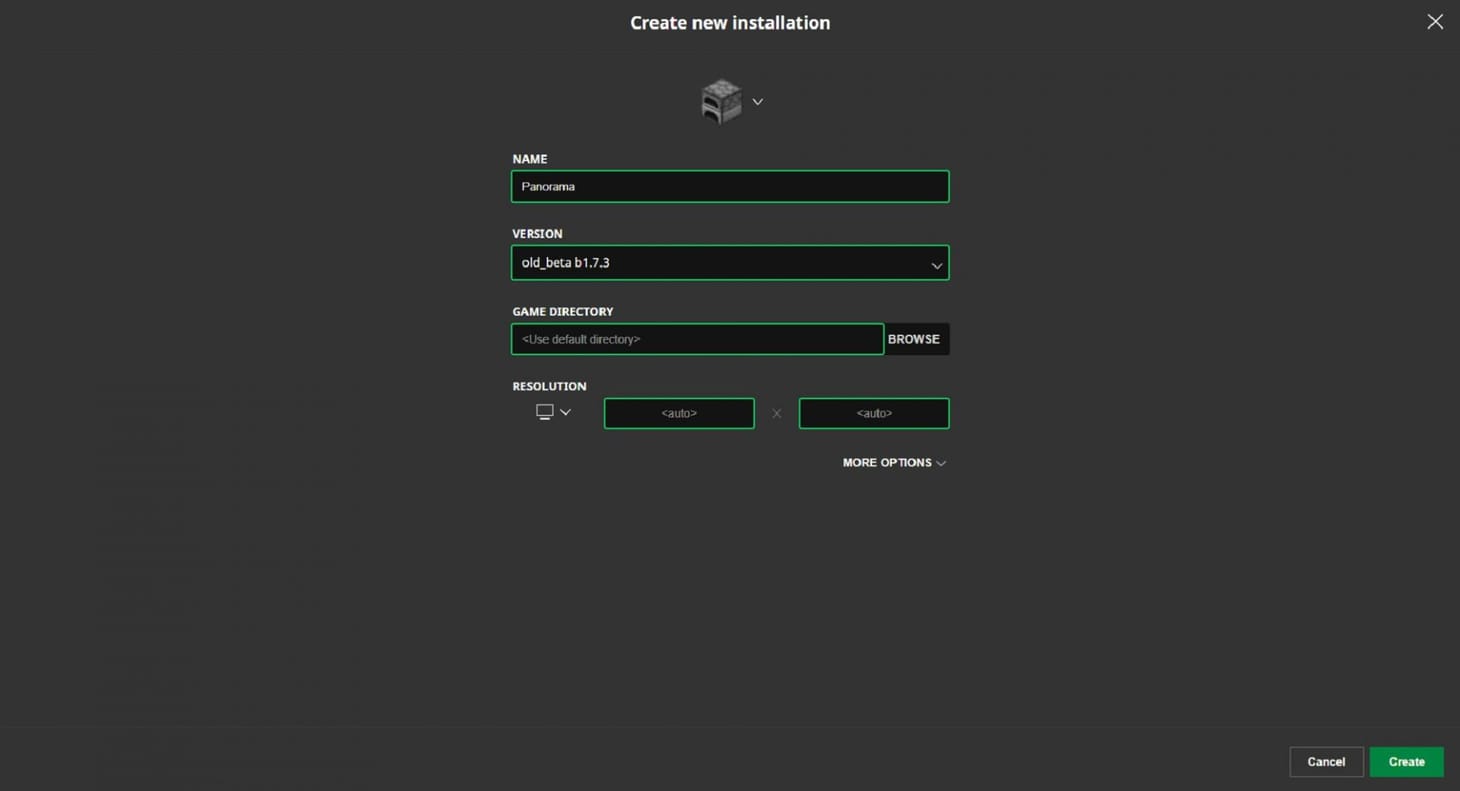1460x791 pixels.
Task: Select the NAME label above the name field
Action: pos(529,158)
